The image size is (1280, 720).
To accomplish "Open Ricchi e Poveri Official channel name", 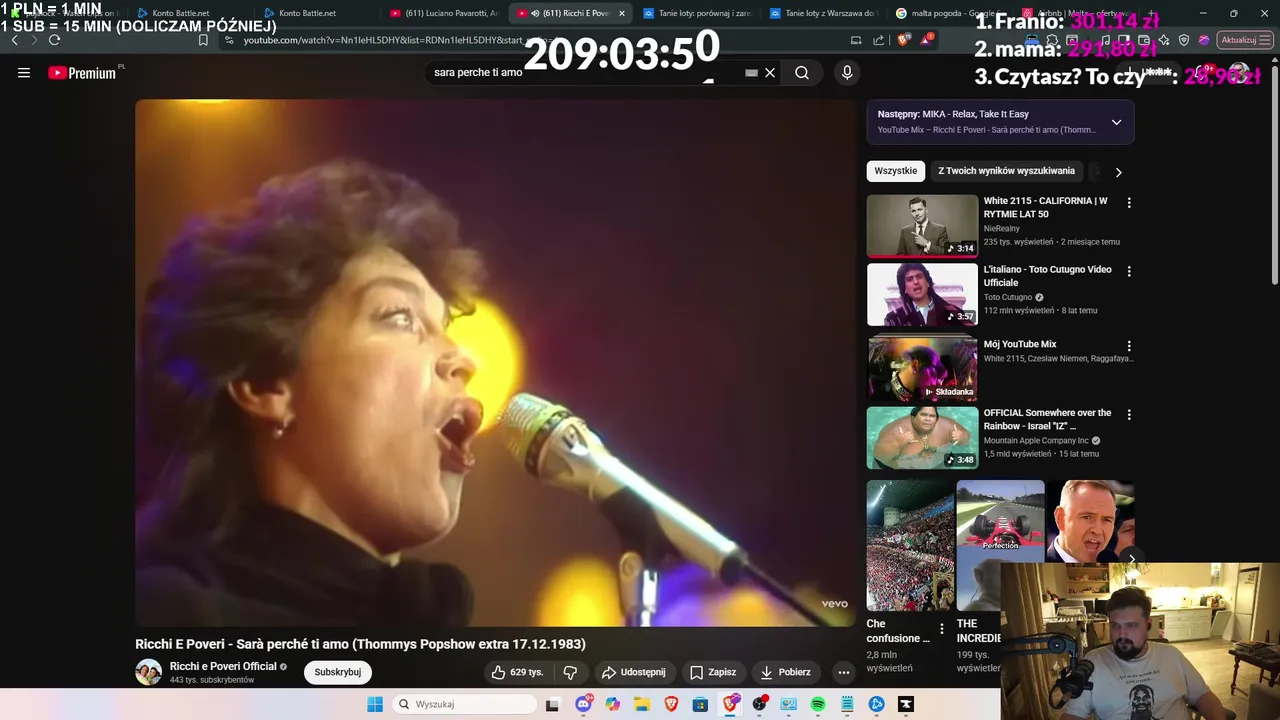I will click(223, 666).
